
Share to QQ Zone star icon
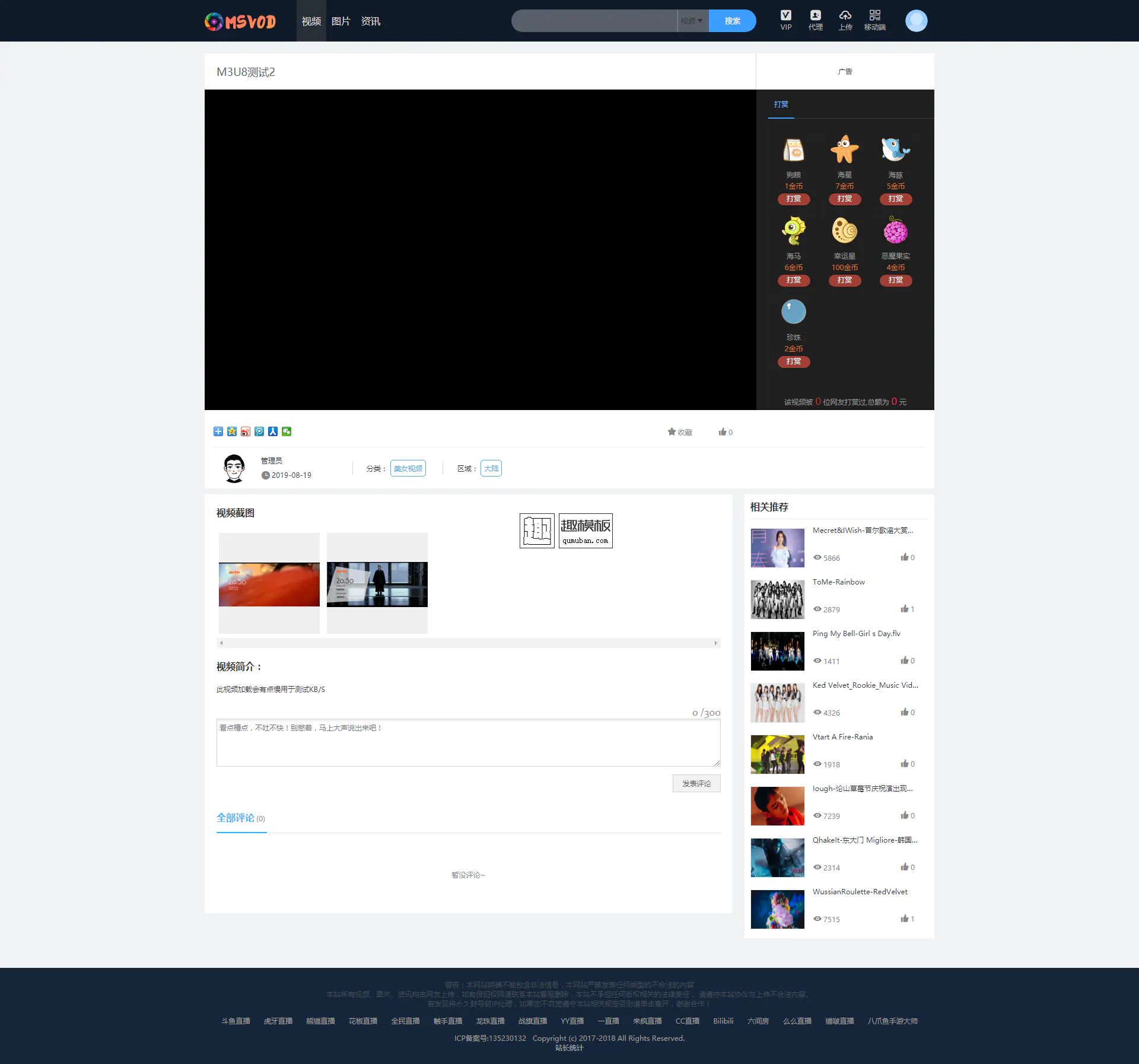click(x=232, y=431)
